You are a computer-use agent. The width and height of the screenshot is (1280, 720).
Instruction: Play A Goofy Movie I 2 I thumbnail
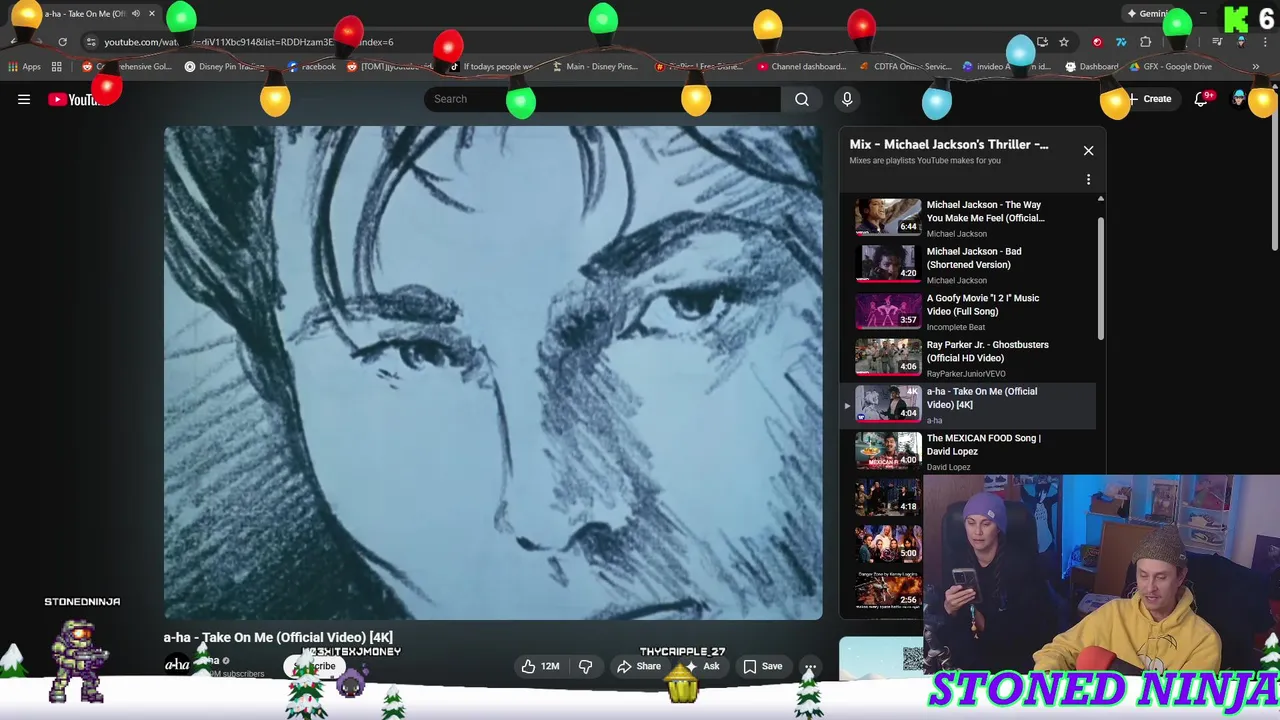point(888,310)
